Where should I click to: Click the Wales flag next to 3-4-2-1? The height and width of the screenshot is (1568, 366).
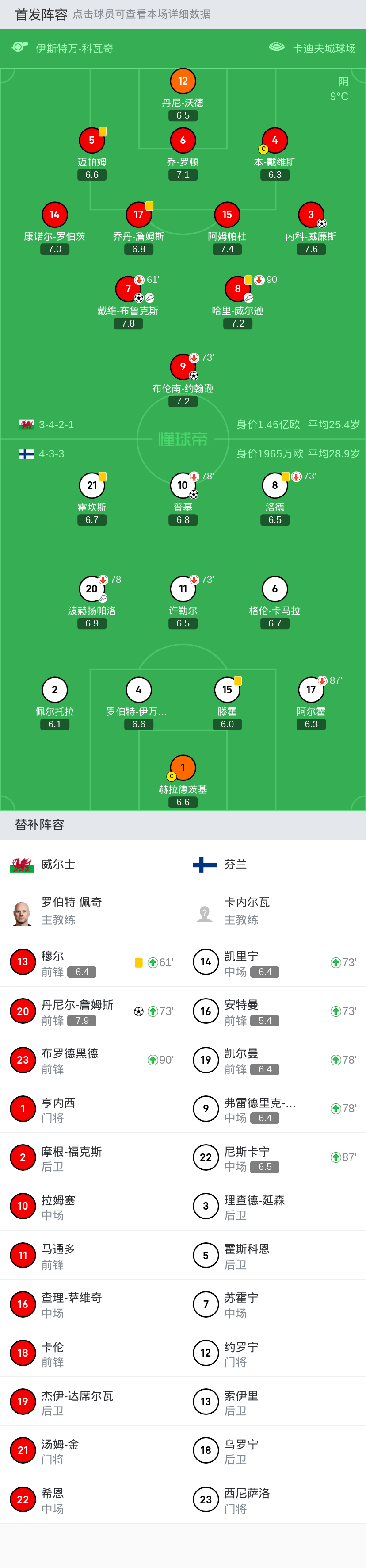coord(27,424)
